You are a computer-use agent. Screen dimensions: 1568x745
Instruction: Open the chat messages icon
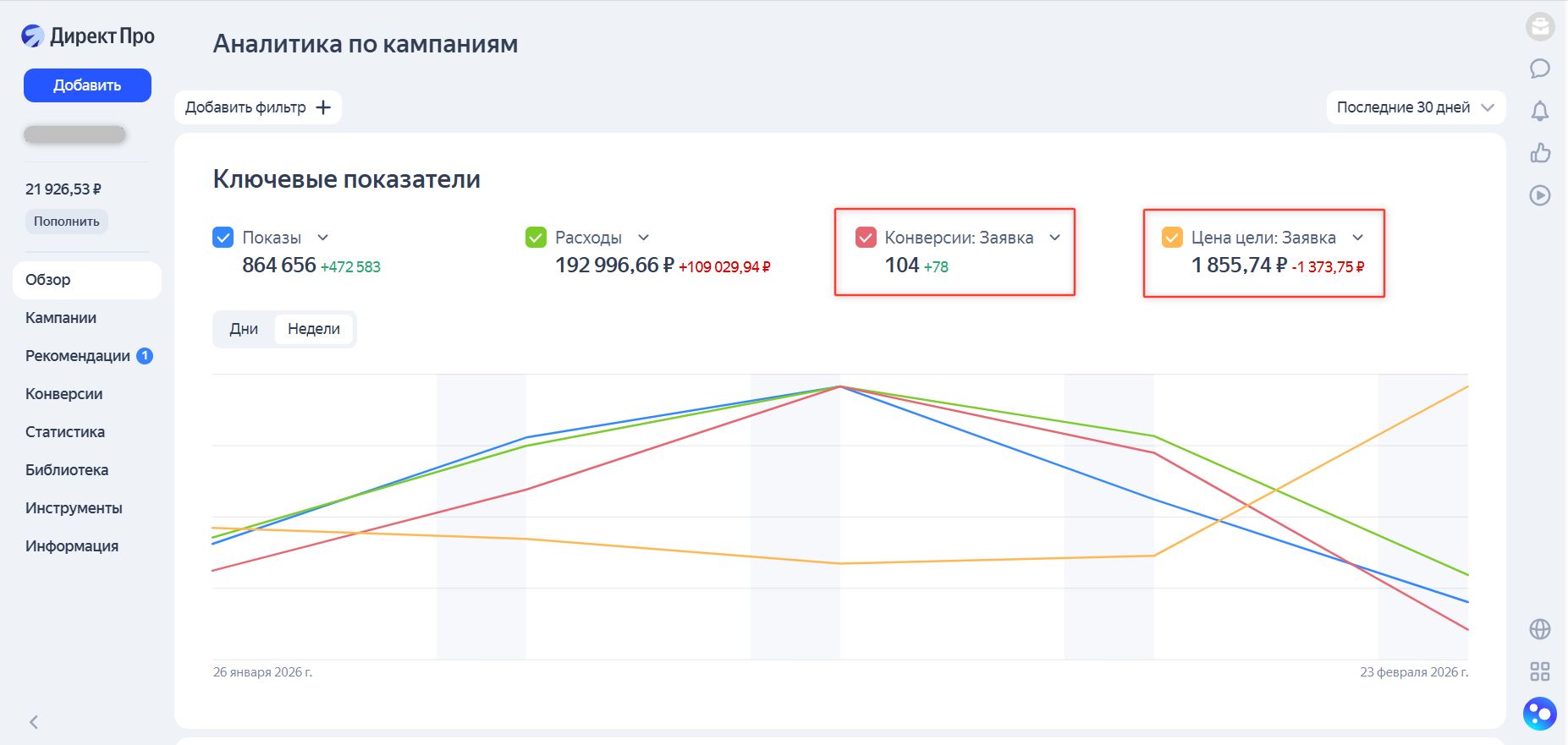click(1540, 68)
